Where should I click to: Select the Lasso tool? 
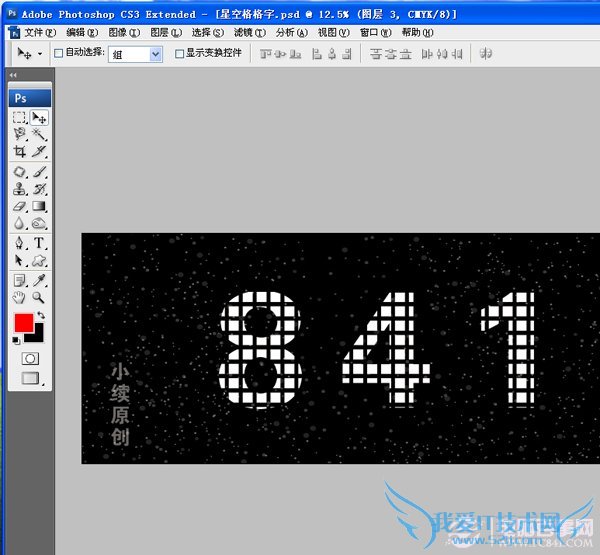[x=19, y=134]
